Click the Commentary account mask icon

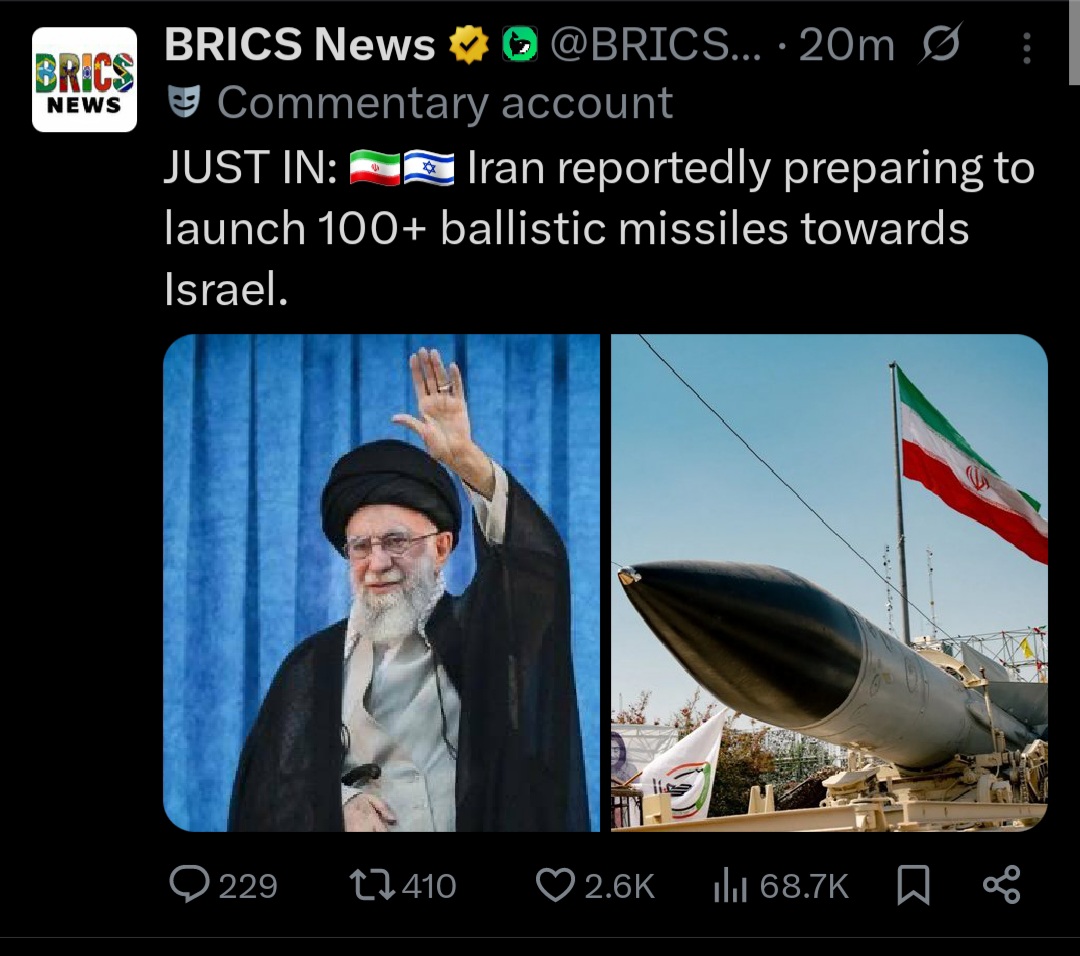(185, 101)
